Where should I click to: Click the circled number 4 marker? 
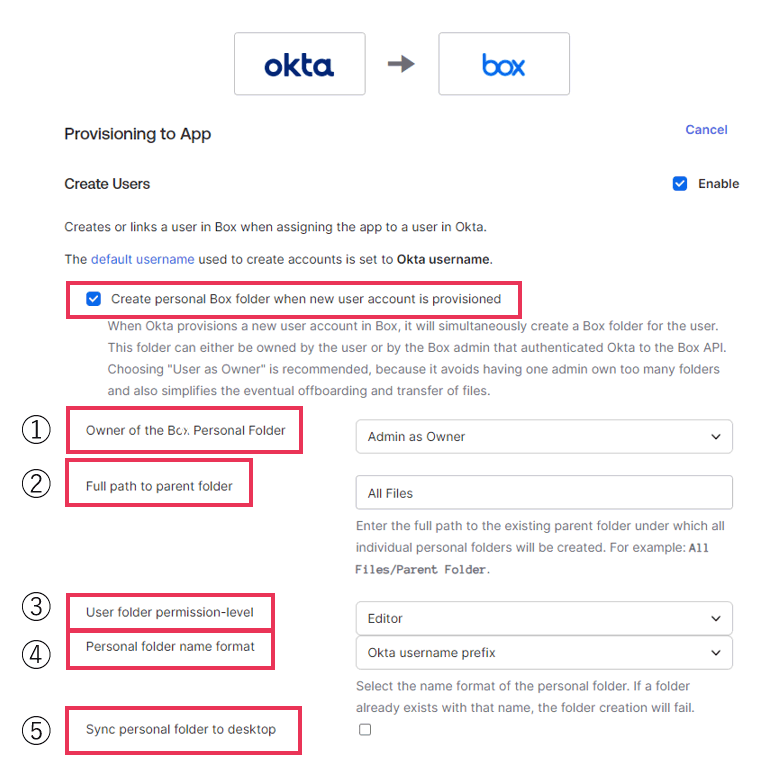click(x=36, y=654)
